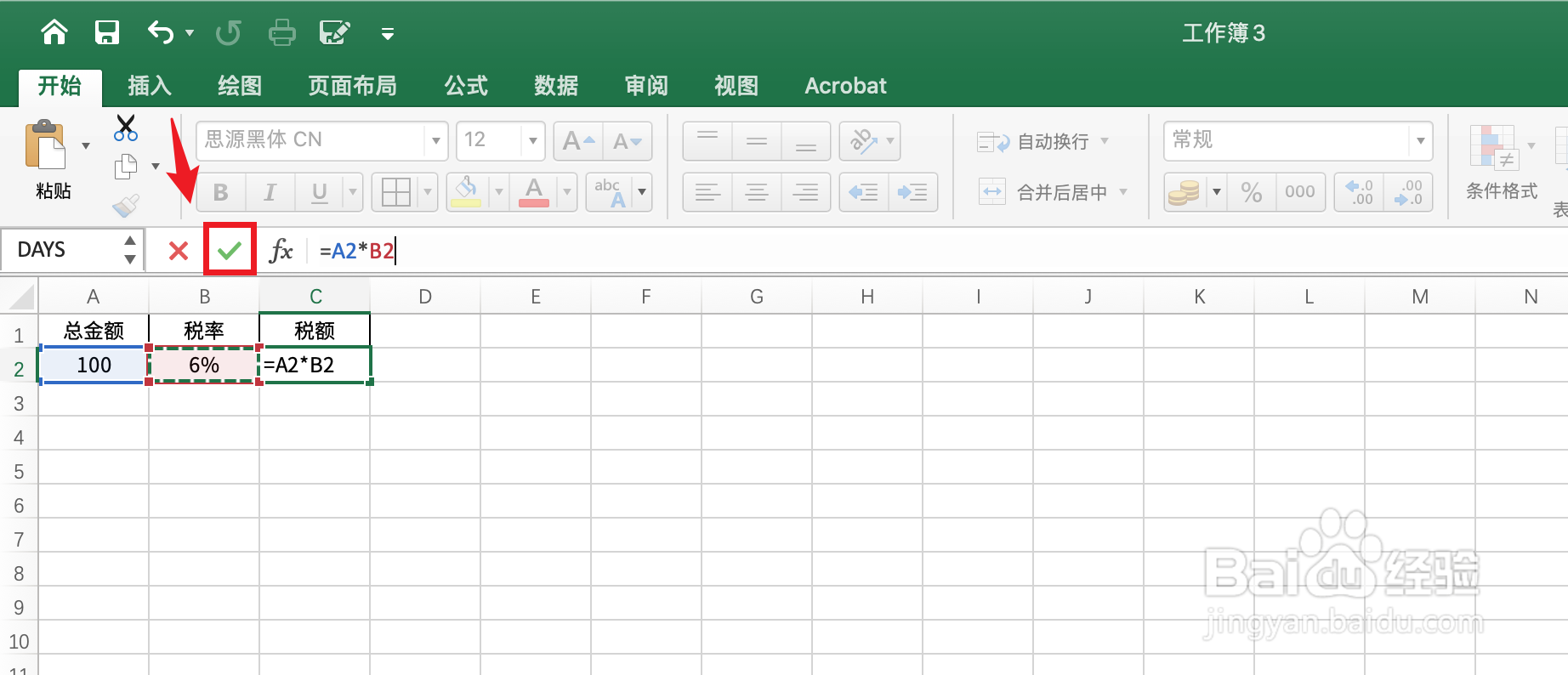Viewport: 1568px width, 675px height.
Task: Select cell B2 containing 6%
Action: (x=204, y=365)
